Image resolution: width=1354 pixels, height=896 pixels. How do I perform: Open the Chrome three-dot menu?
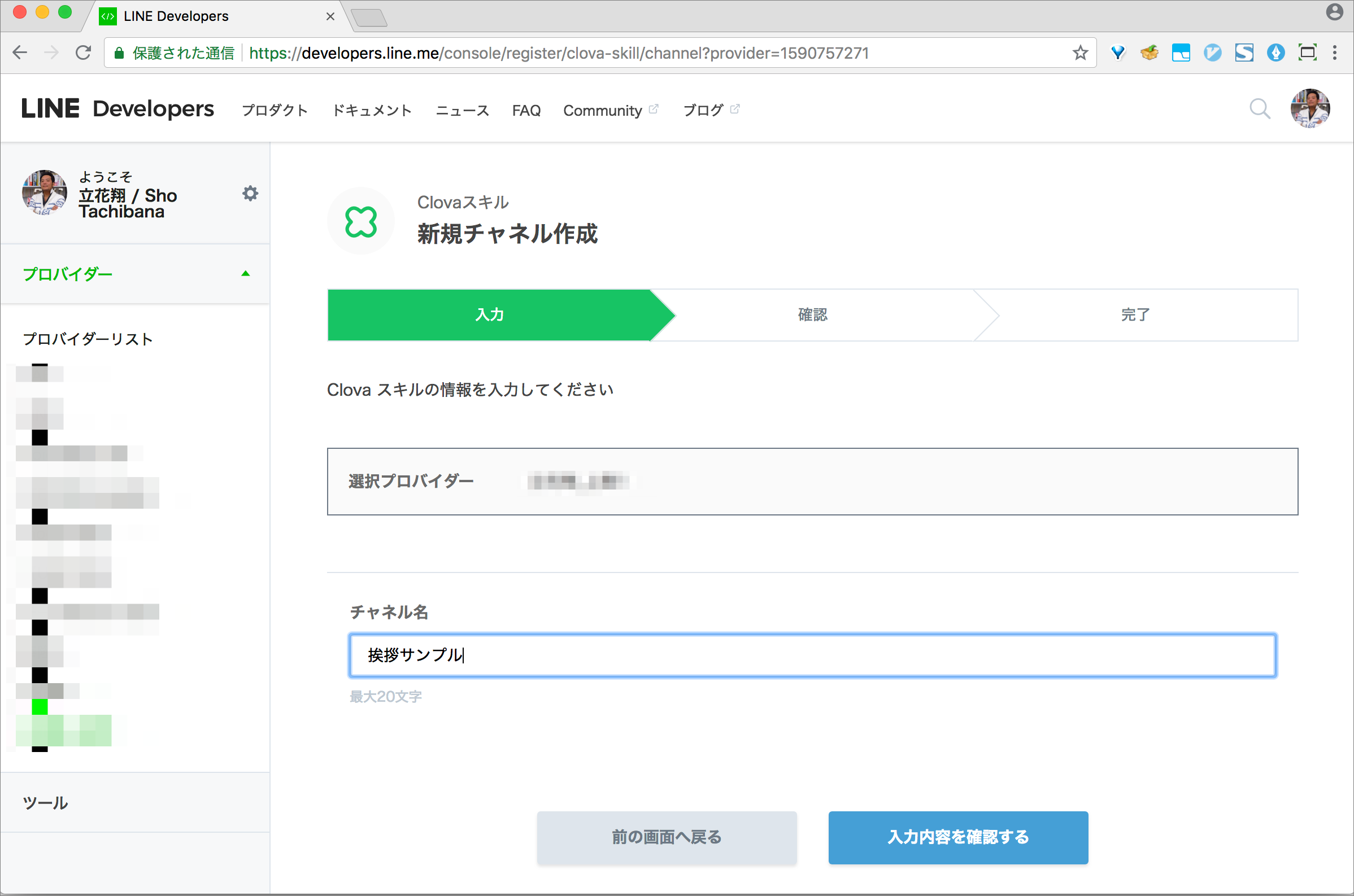coord(1335,53)
